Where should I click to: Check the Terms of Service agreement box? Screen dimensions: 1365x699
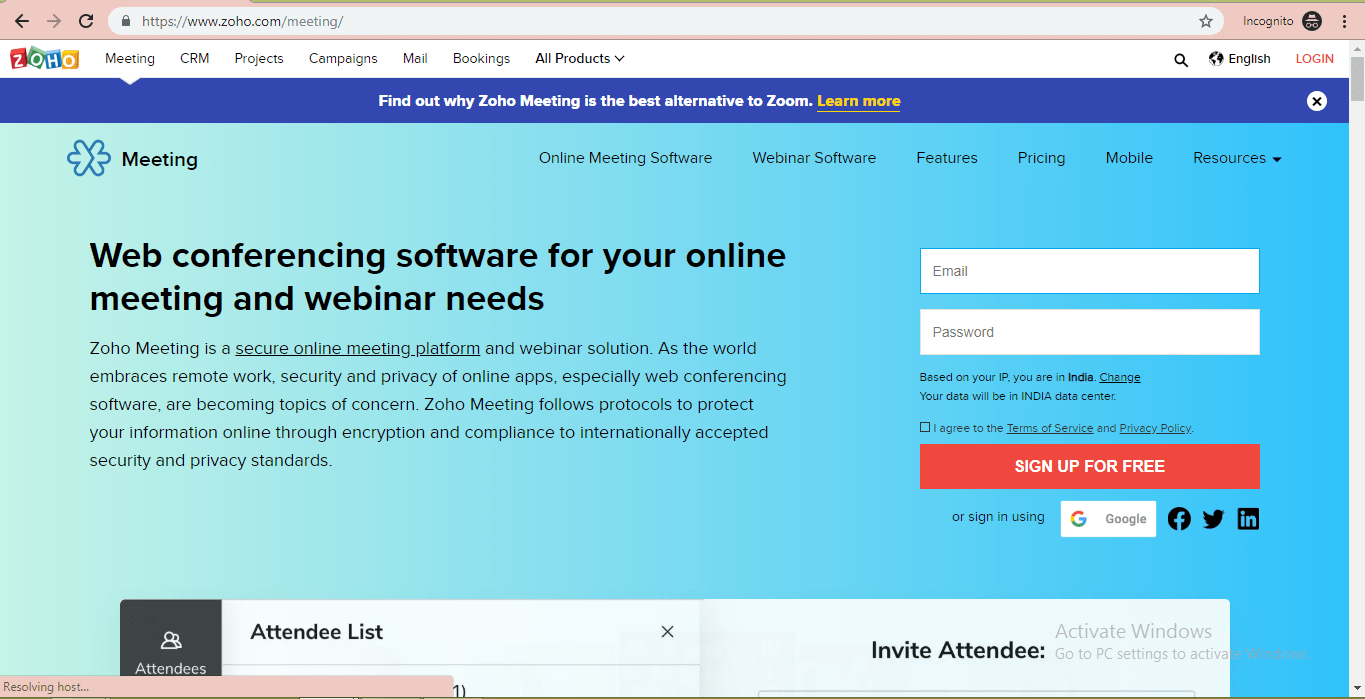click(925, 427)
